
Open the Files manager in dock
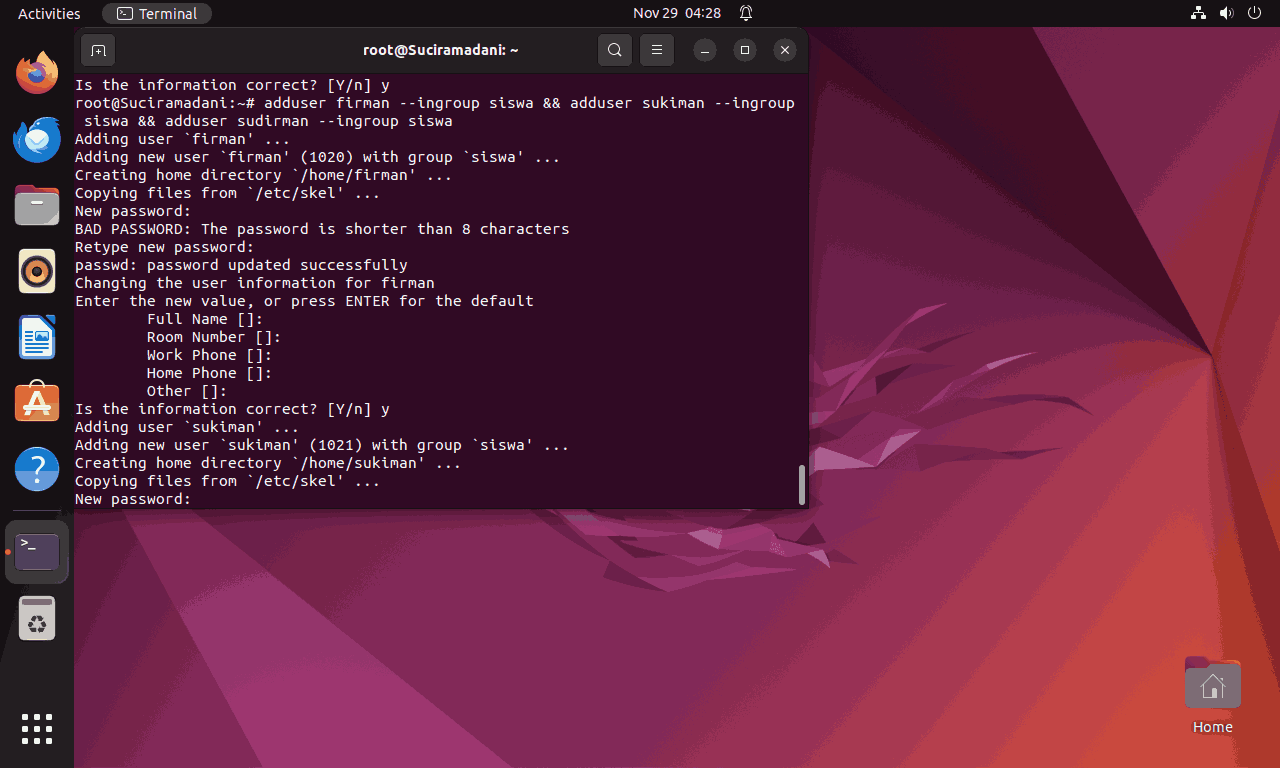(x=37, y=205)
